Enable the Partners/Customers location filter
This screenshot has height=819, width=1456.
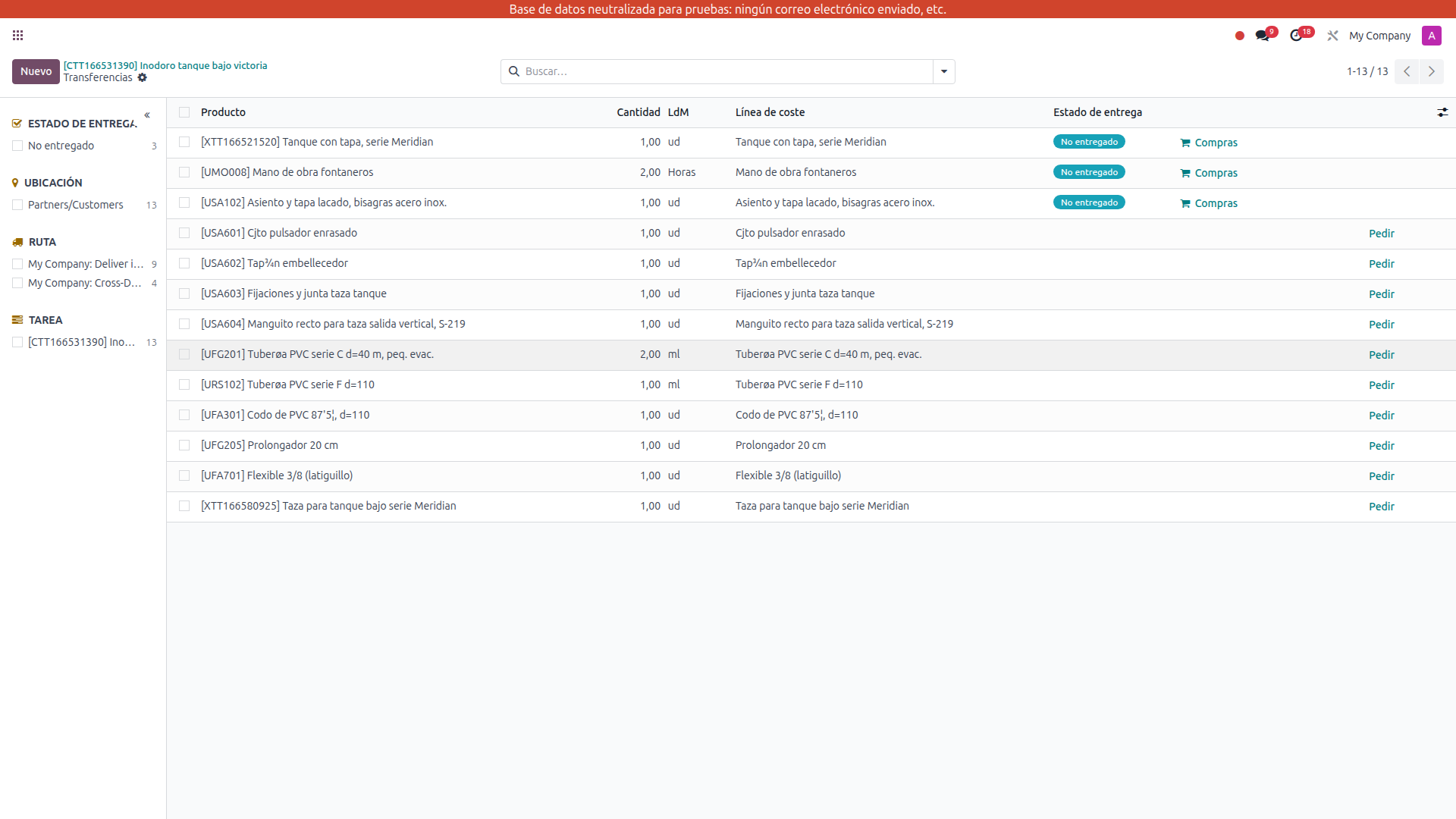click(17, 205)
